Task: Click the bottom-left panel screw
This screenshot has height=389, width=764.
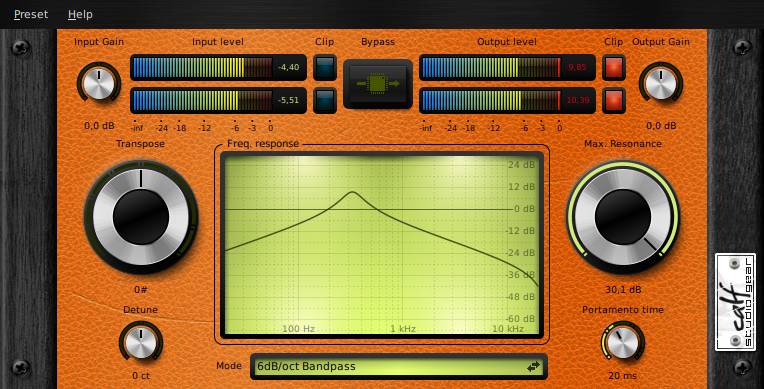Action: point(20,367)
